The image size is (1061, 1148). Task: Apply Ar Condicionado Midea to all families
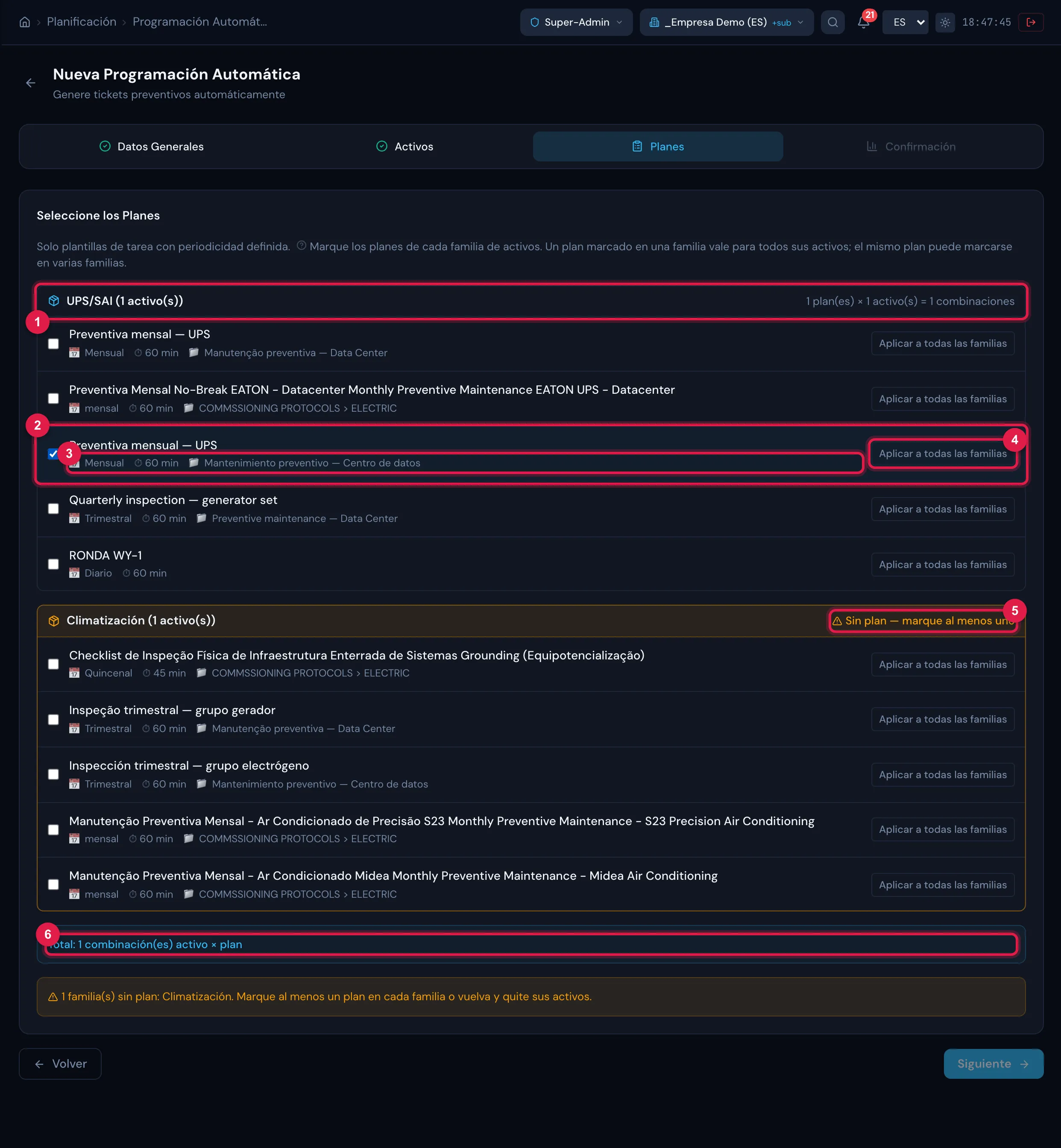[x=943, y=884]
